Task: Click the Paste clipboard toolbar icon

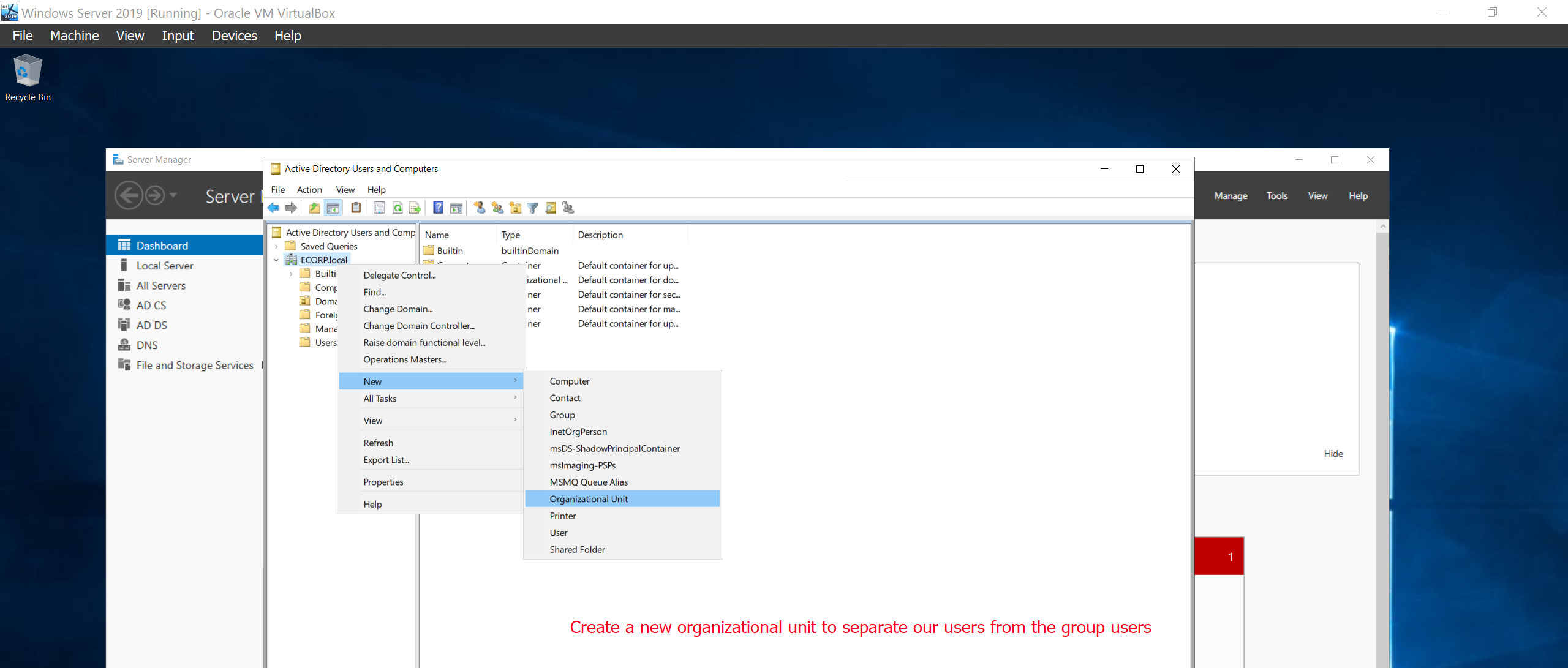Action: (x=356, y=208)
